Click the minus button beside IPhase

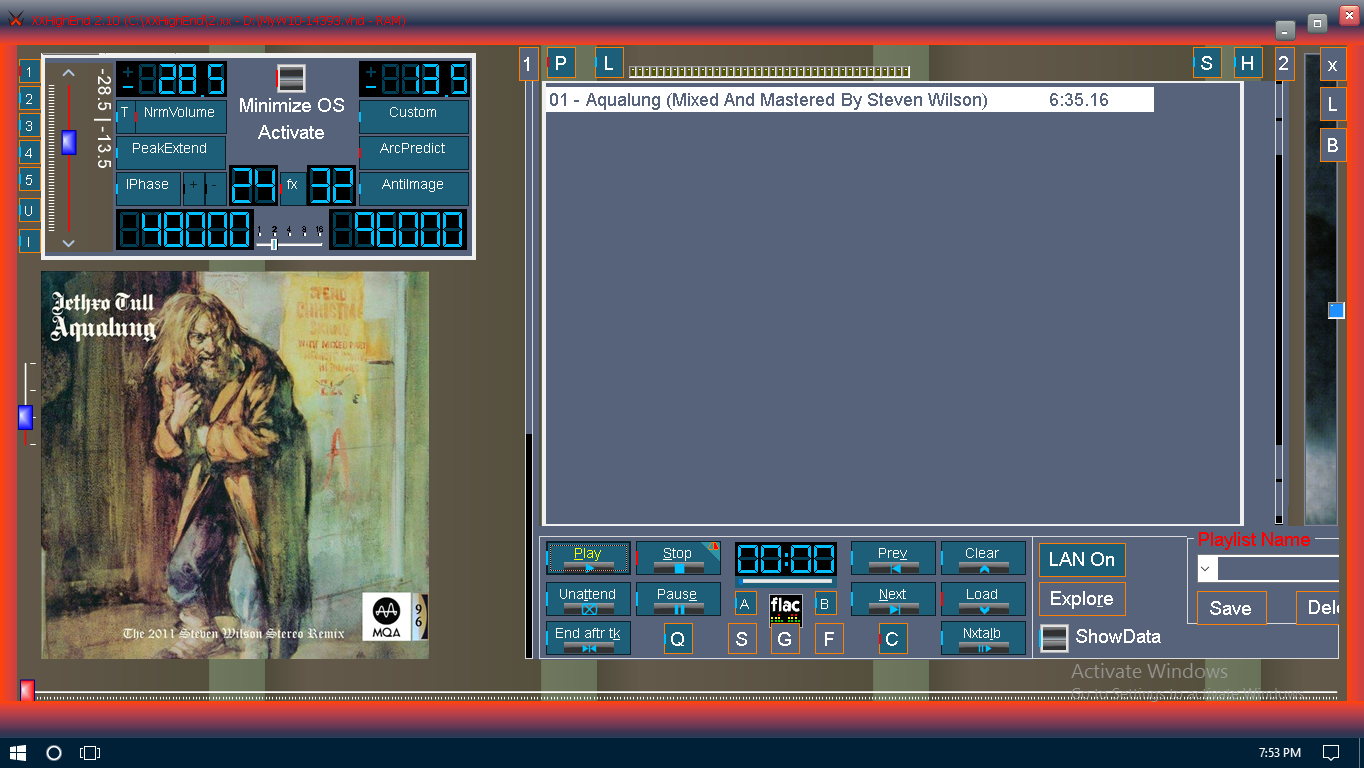[216, 188]
